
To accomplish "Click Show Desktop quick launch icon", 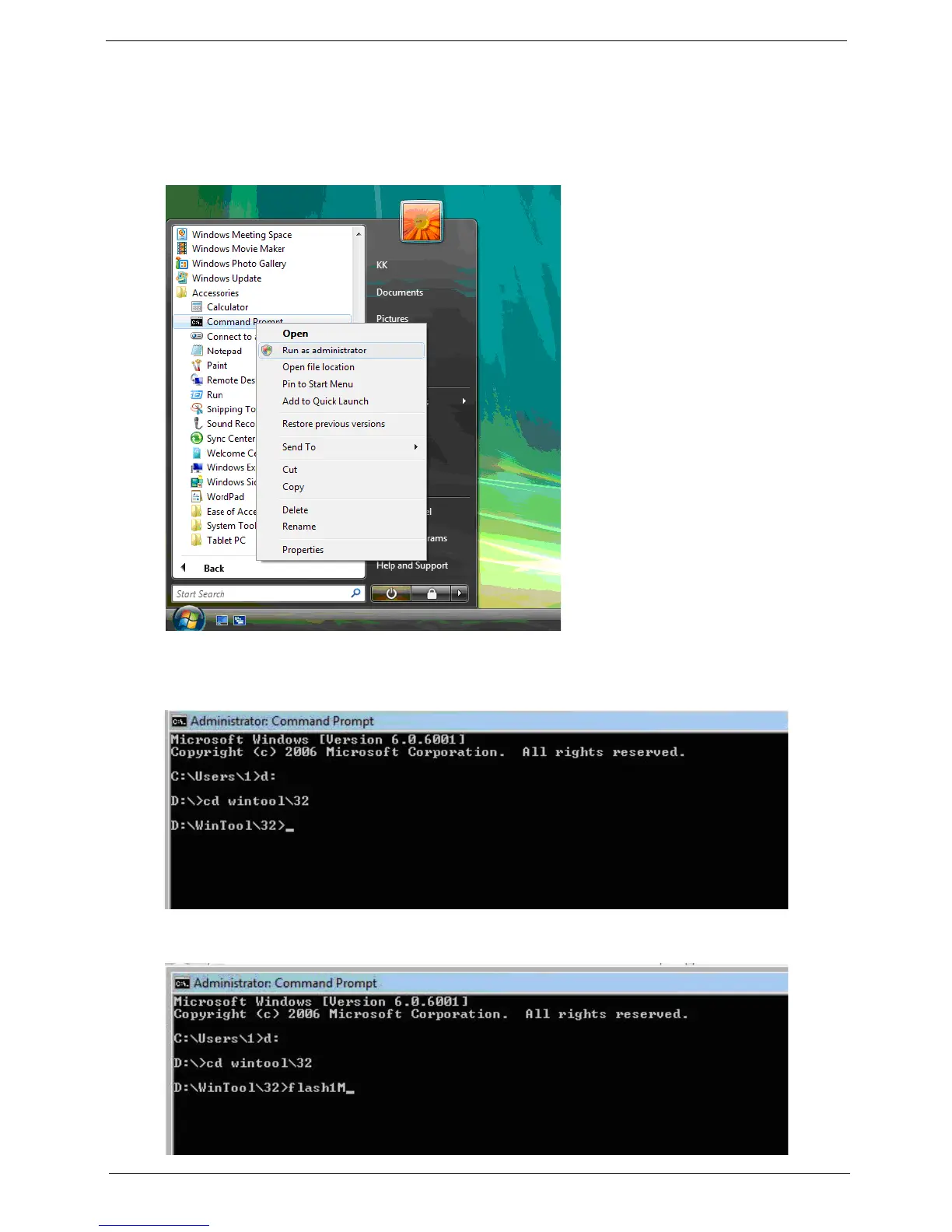I will click(222, 621).
